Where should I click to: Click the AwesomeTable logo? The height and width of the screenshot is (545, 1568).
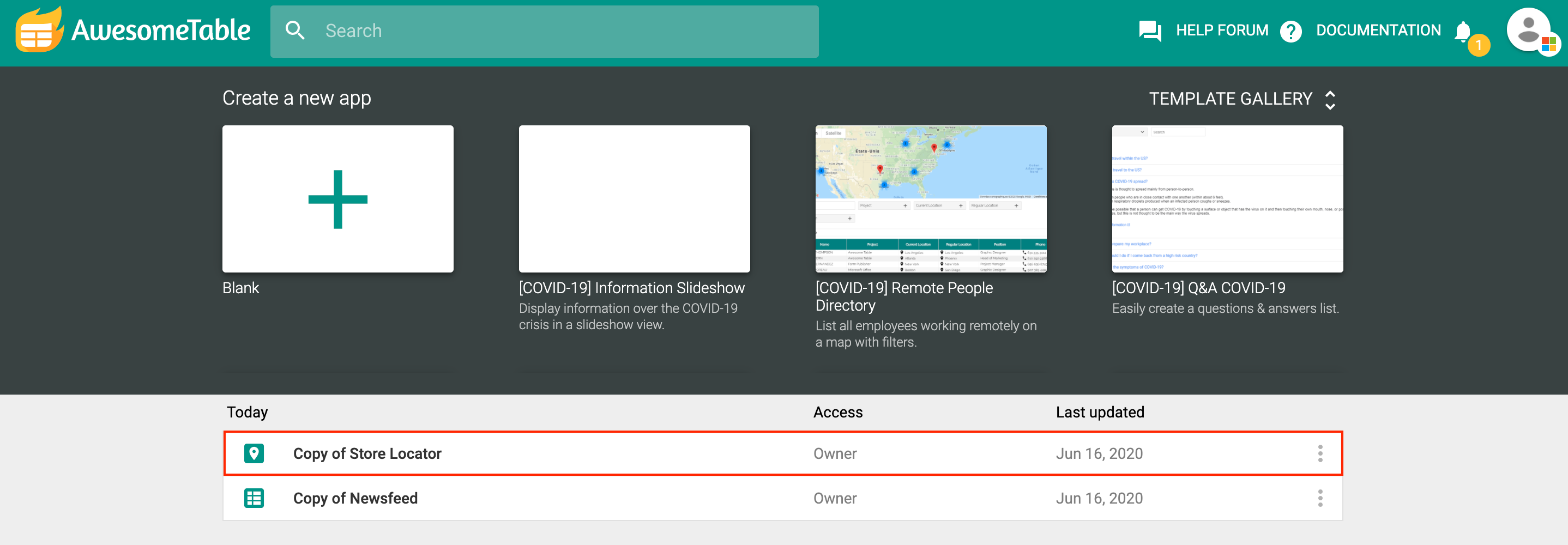pos(132,29)
